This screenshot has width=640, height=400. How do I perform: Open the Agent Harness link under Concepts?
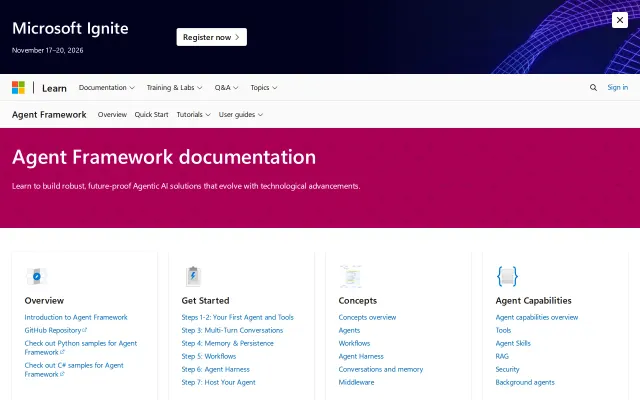(x=361, y=356)
